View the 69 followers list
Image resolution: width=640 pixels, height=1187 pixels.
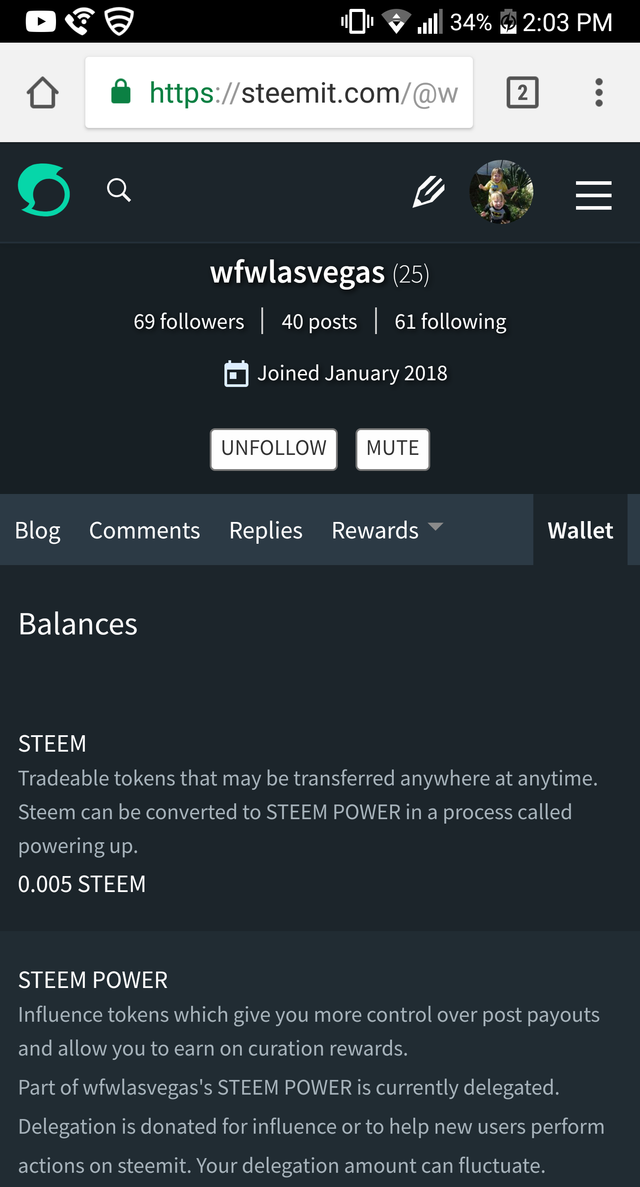point(189,322)
